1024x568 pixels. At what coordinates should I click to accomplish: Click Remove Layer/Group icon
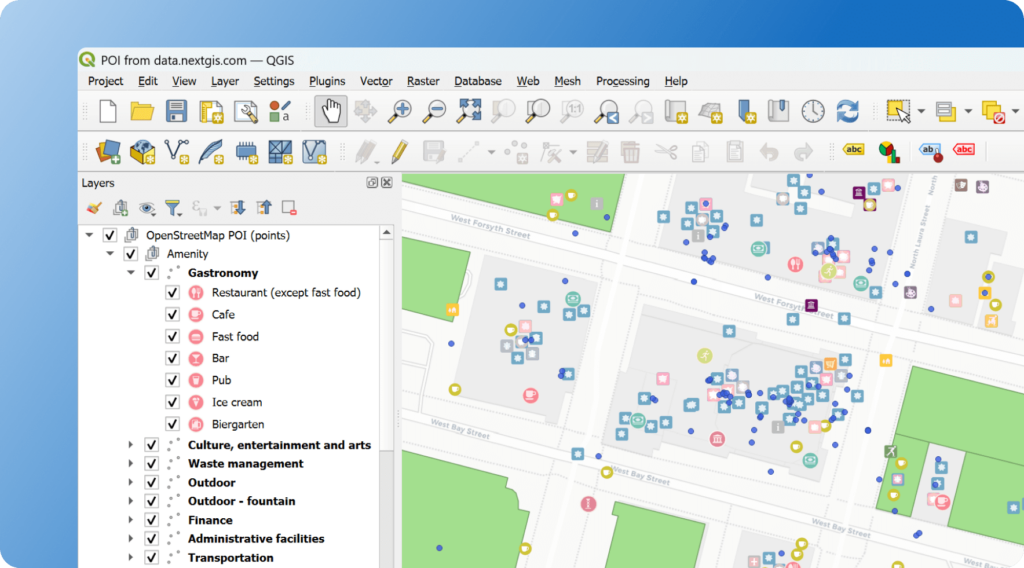(289, 208)
